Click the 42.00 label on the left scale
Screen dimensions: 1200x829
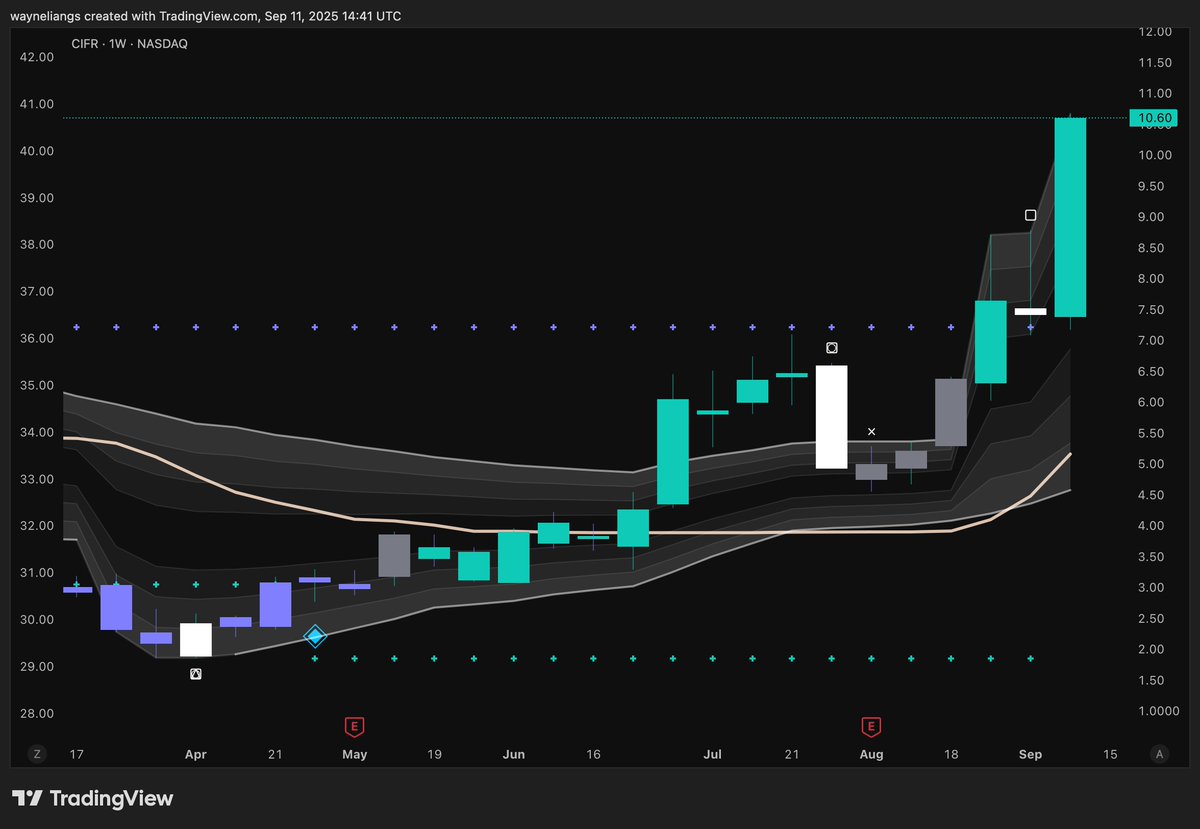tap(37, 57)
